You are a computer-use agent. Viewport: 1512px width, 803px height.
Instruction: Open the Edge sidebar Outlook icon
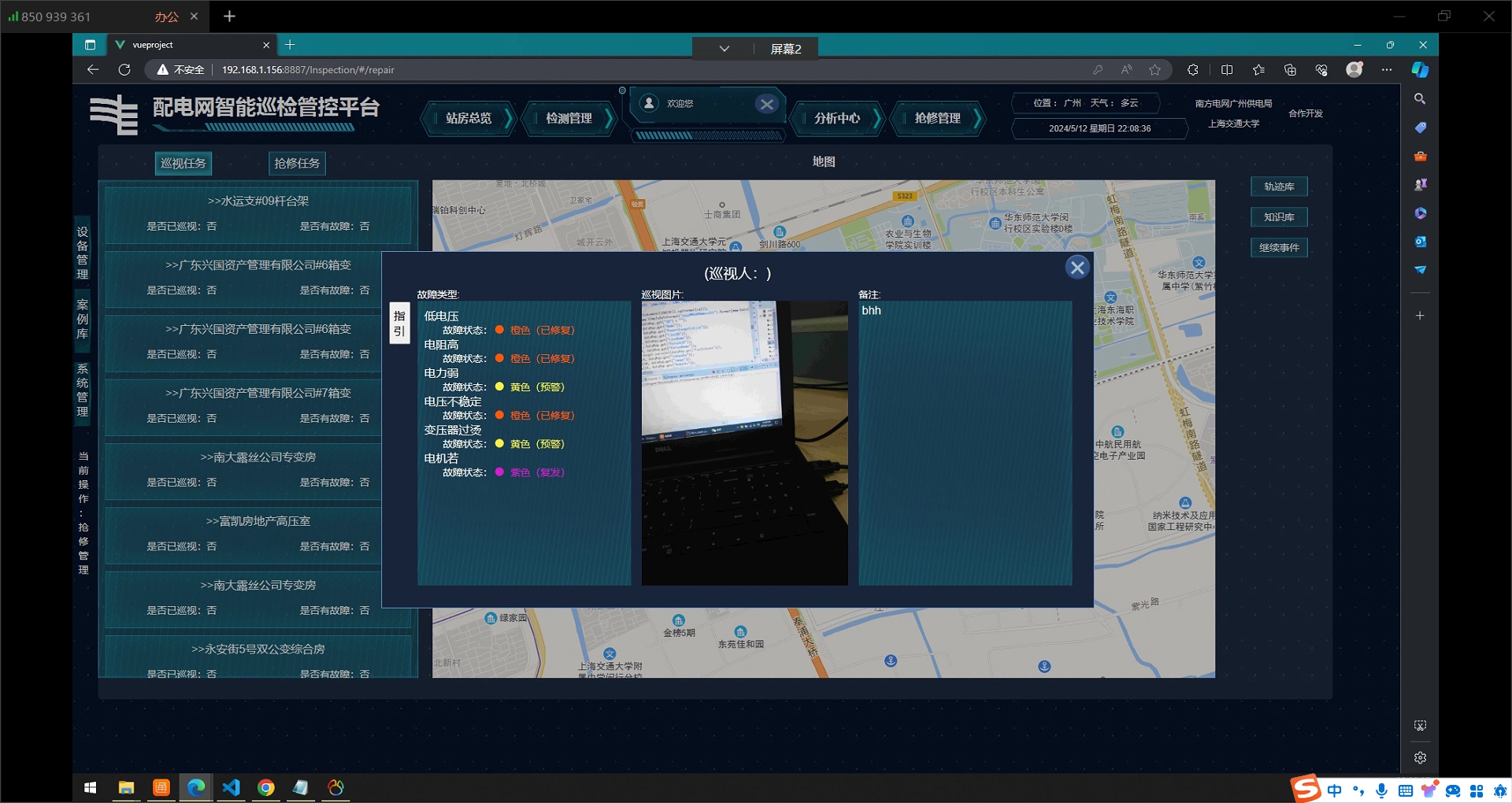pos(1420,241)
